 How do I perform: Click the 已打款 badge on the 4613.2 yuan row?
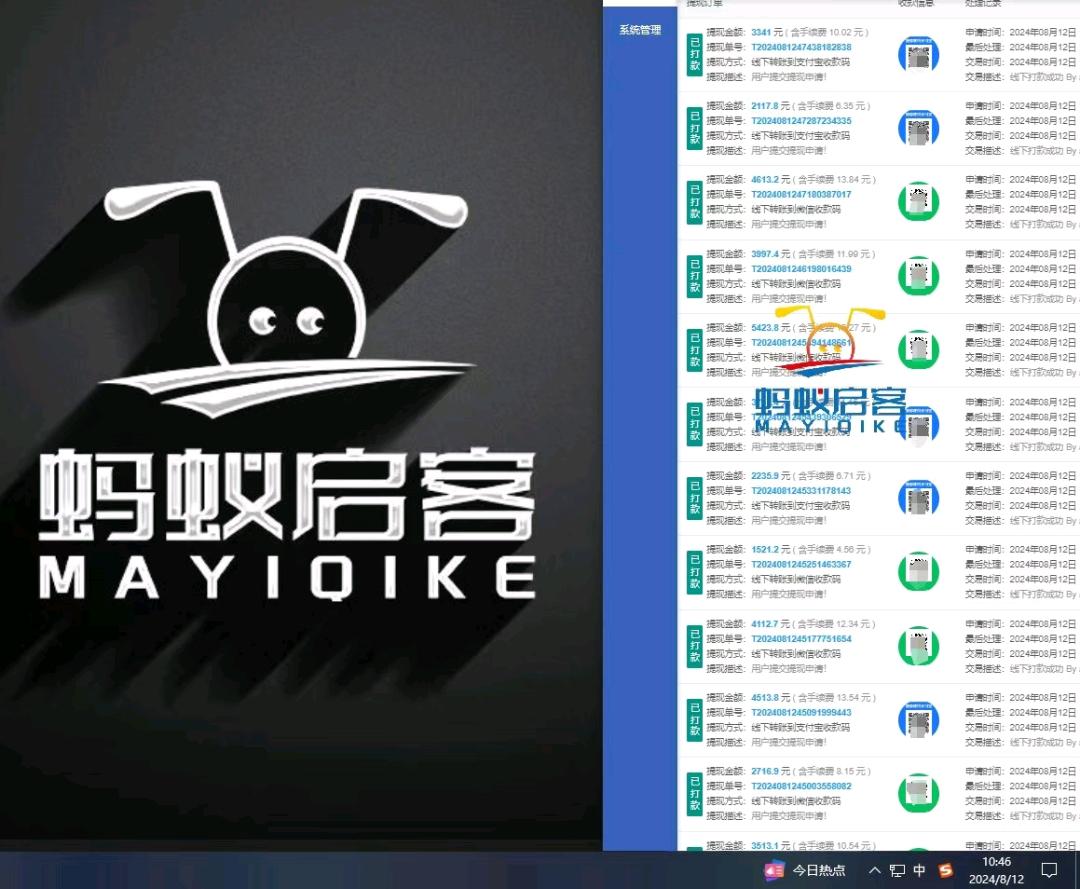click(x=695, y=202)
